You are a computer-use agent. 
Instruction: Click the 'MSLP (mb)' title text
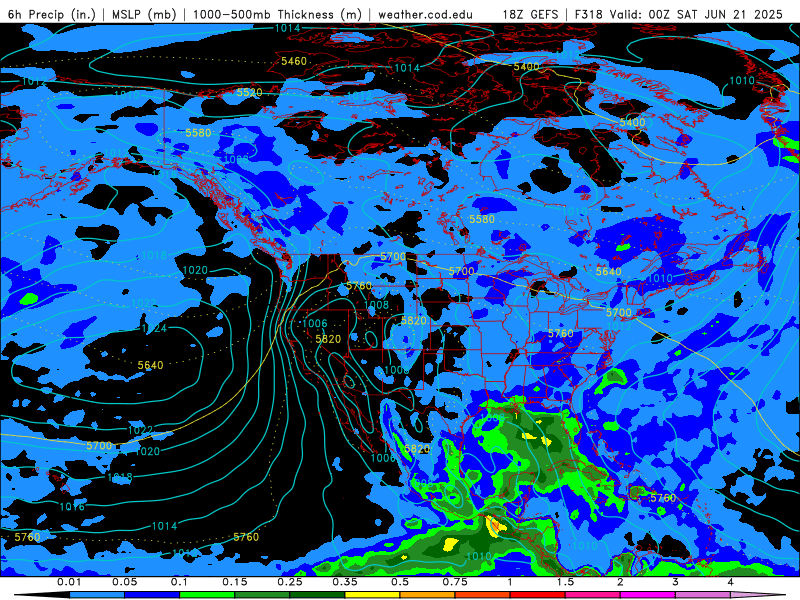pyautogui.click(x=144, y=14)
